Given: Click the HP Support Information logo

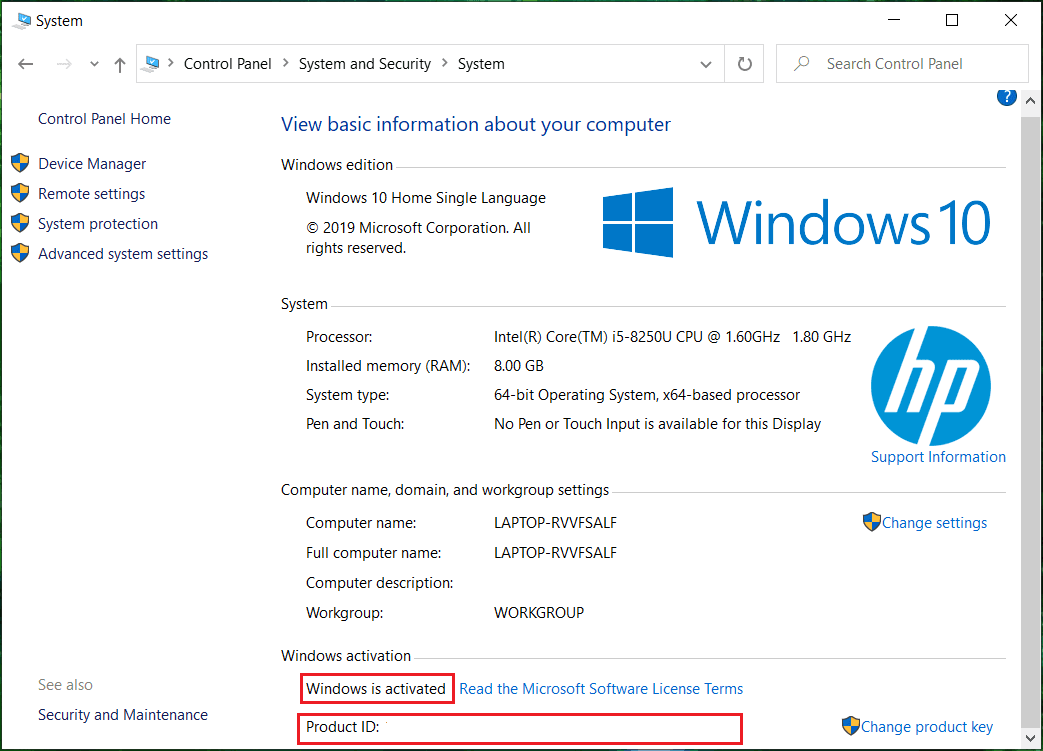Looking at the screenshot, I should coord(931,386).
